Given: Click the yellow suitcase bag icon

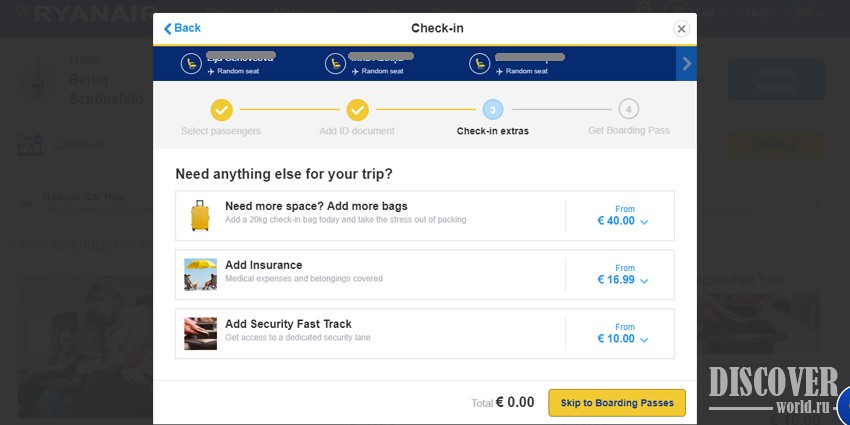Looking at the screenshot, I should pyautogui.click(x=200, y=215).
